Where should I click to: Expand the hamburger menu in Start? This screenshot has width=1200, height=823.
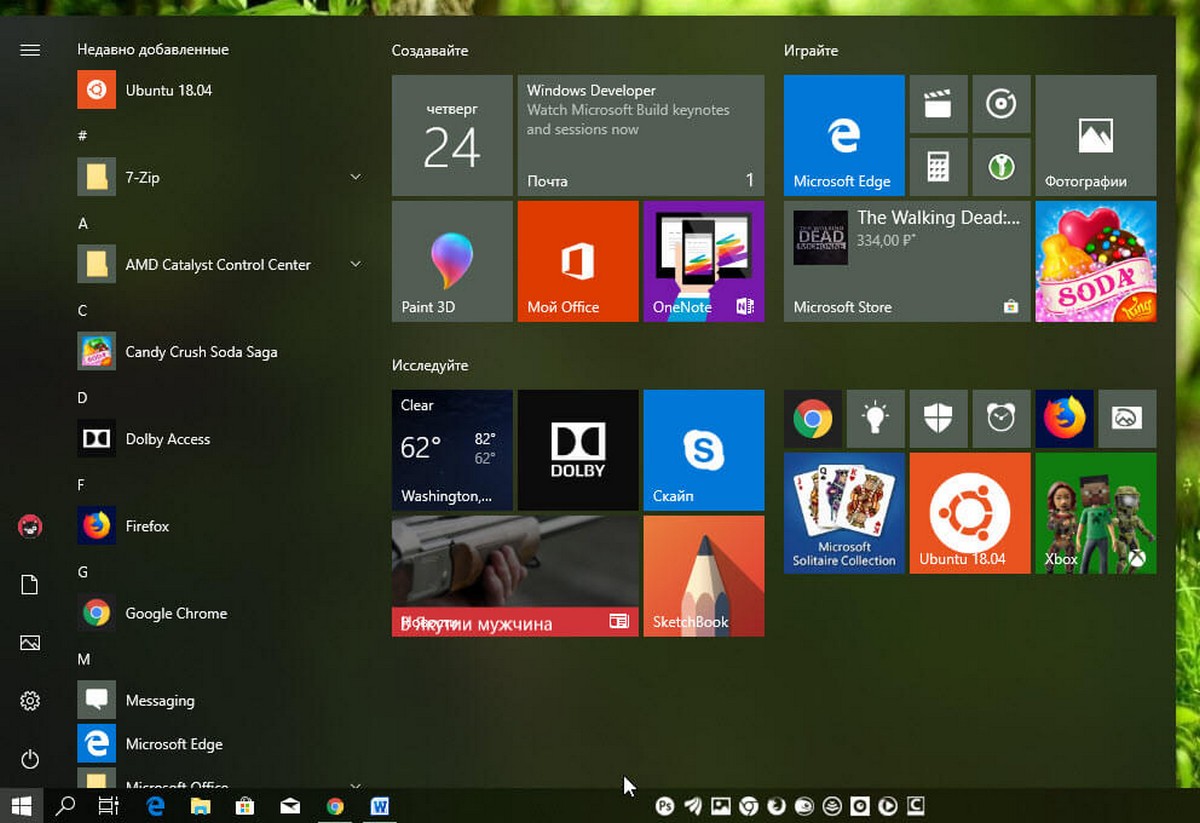pyautogui.click(x=30, y=50)
